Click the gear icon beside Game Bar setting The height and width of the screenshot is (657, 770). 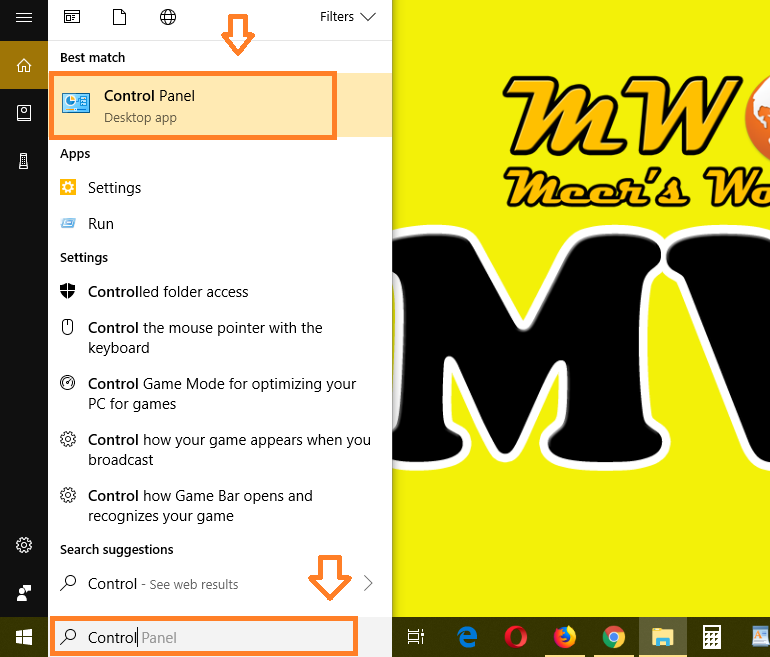pos(67,495)
